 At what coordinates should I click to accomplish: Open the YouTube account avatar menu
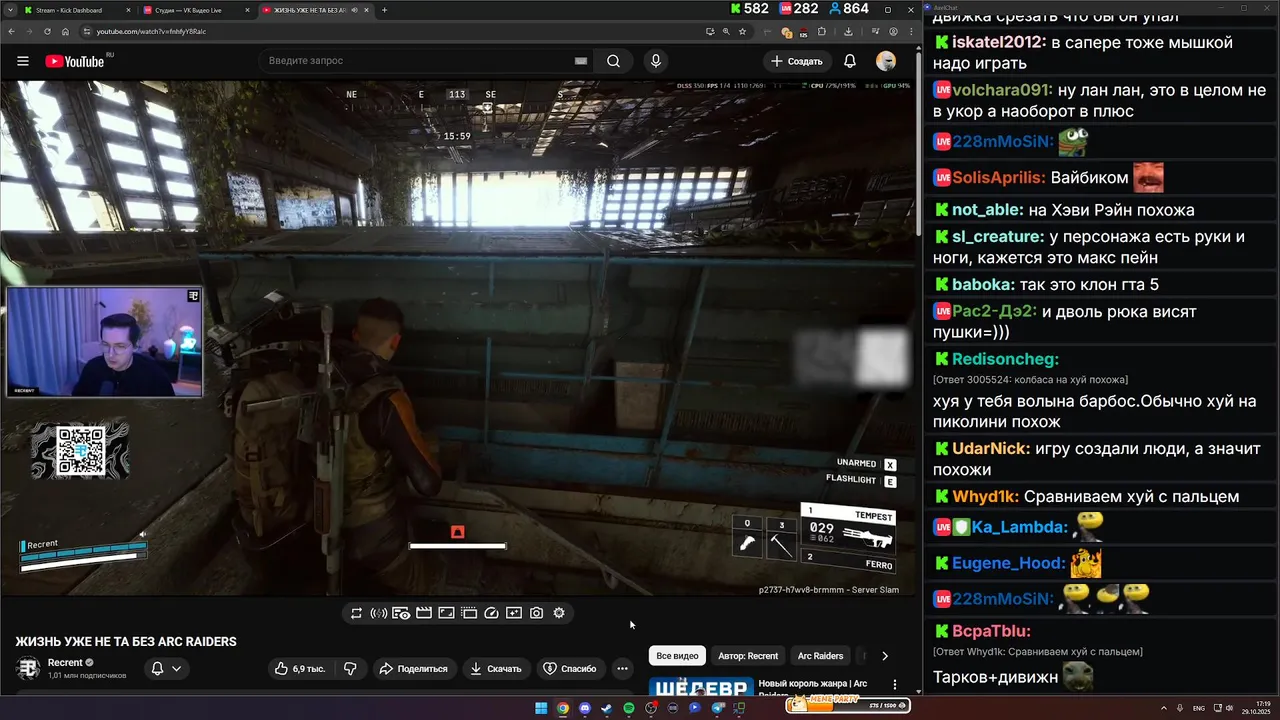(x=886, y=61)
